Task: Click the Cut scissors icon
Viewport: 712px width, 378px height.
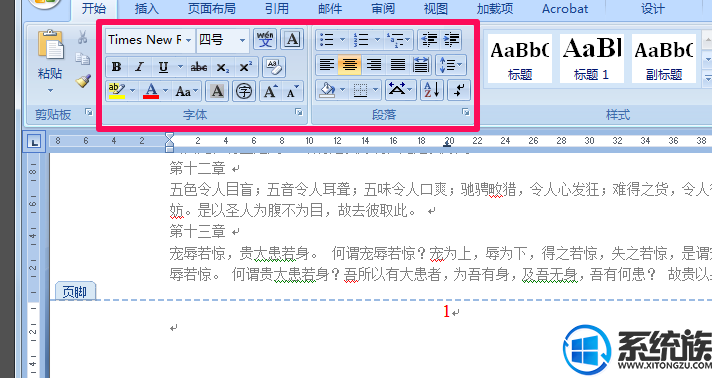Action: (x=82, y=37)
